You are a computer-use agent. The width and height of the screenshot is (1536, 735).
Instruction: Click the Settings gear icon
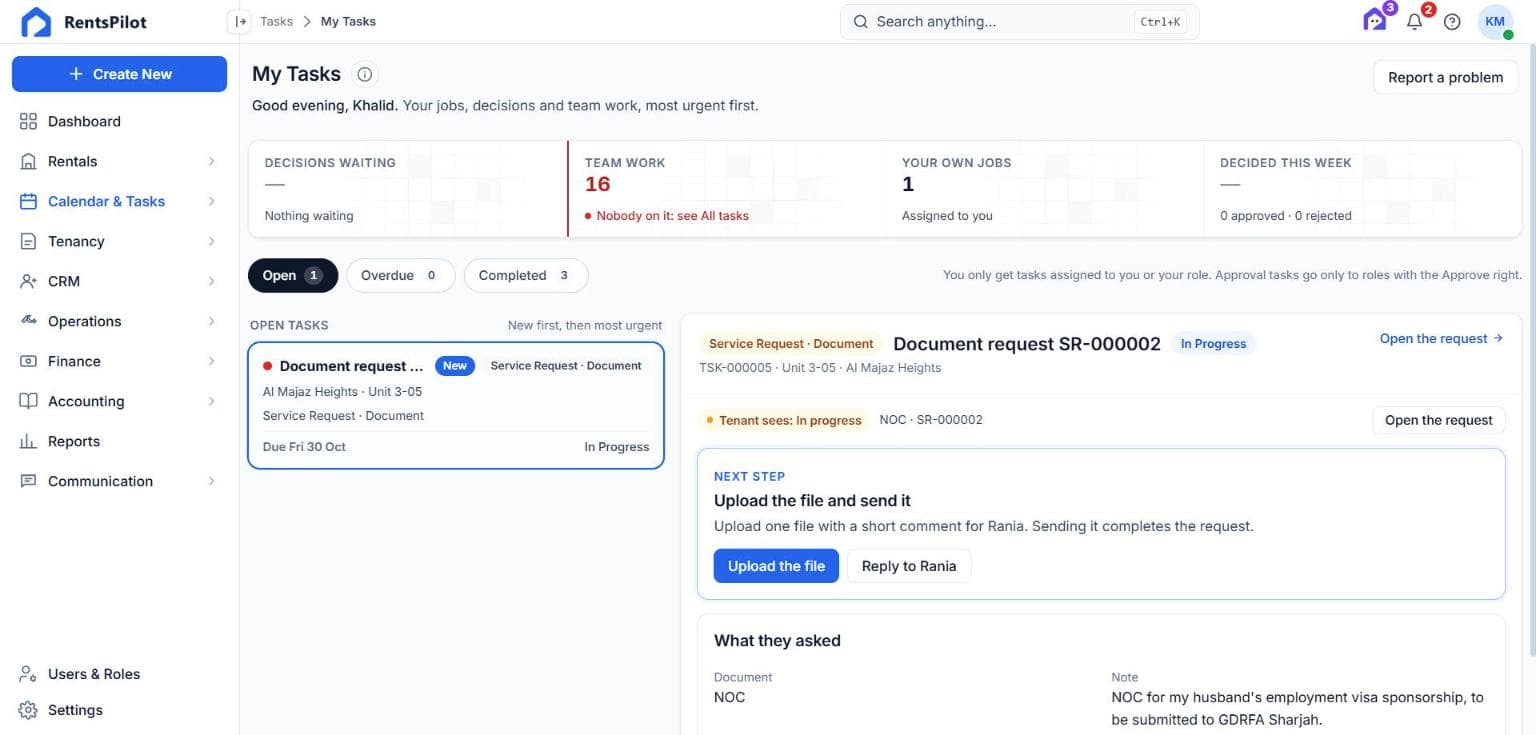28,710
